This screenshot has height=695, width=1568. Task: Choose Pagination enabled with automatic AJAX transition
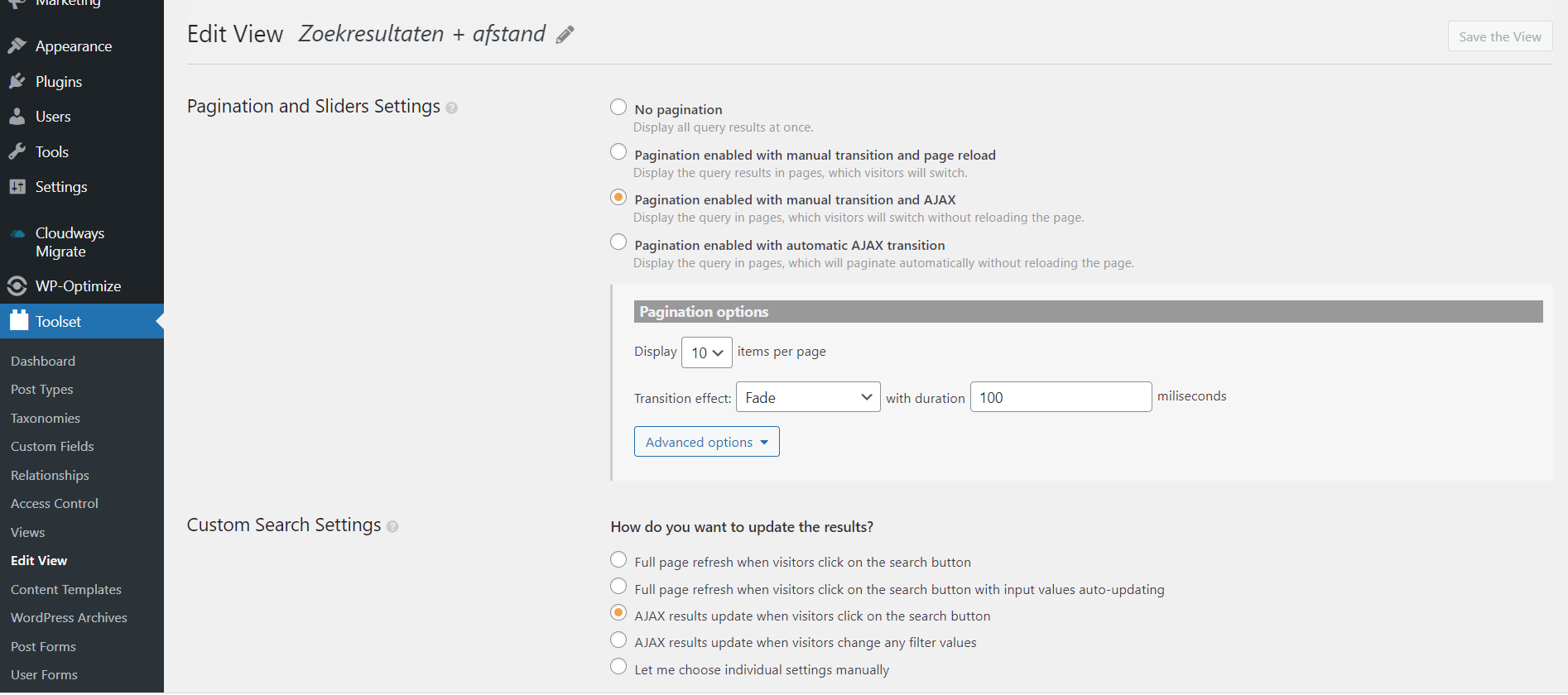click(x=618, y=242)
